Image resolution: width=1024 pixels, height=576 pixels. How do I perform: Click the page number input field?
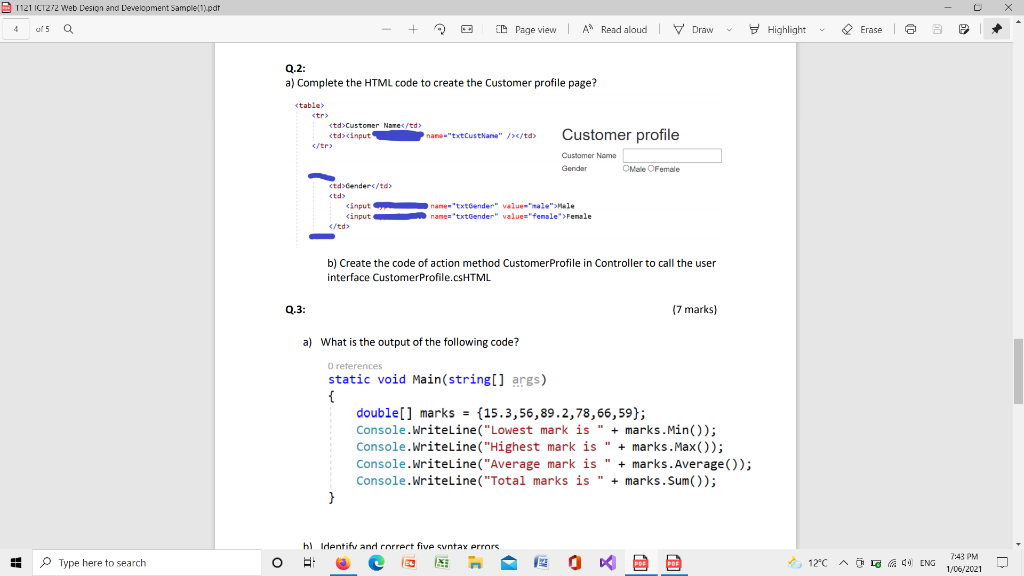(14, 29)
